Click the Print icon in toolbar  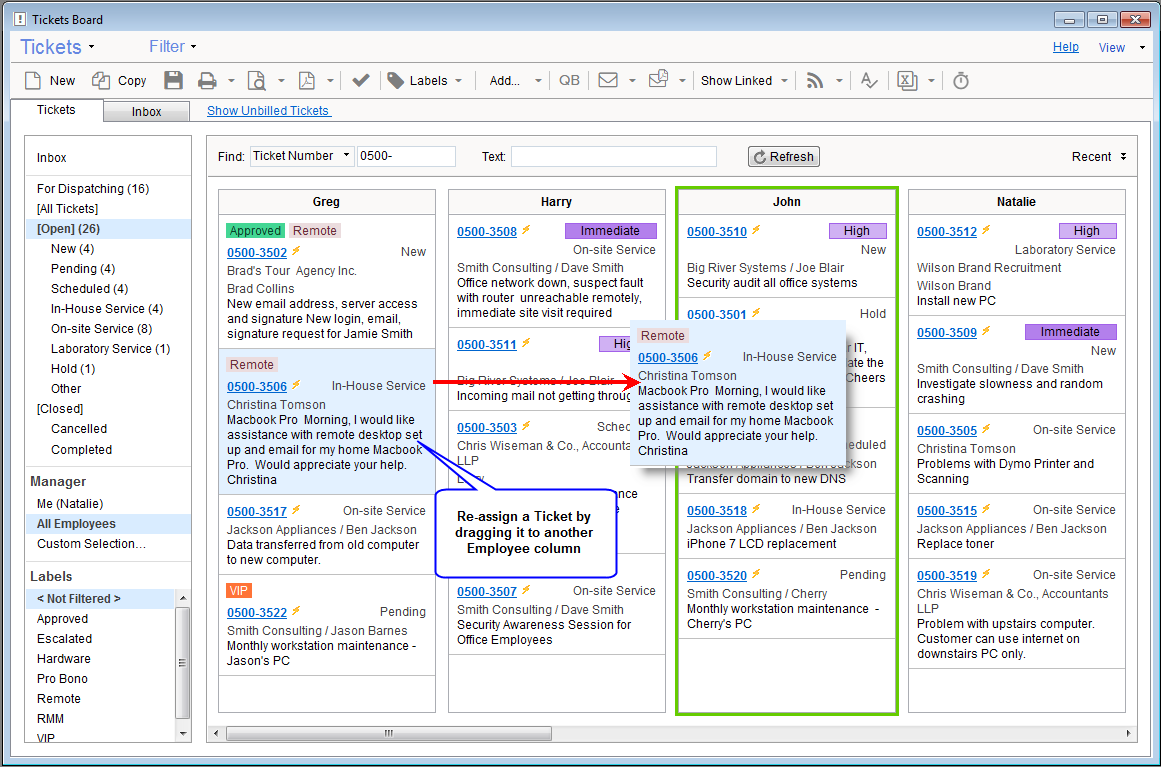coord(207,81)
